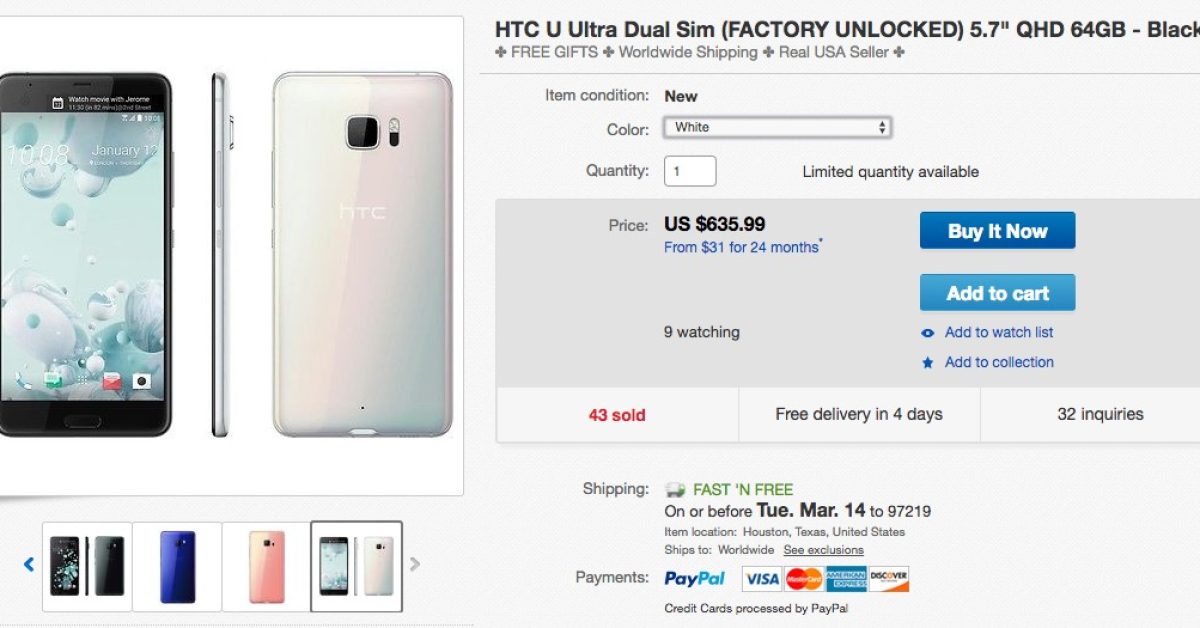Image resolution: width=1200 pixels, height=628 pixels.
Task: Select the pink HTC phone thumbnail
Action: [x=267, y=566]
